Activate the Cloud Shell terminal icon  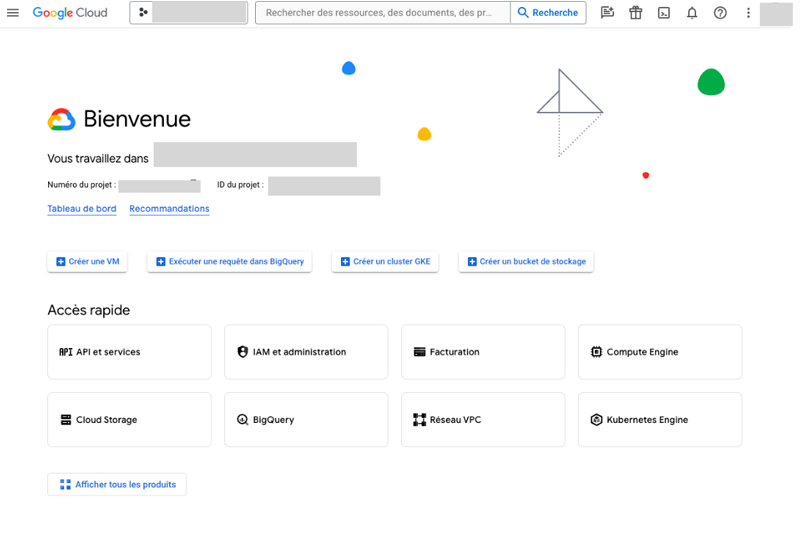(664, 13)
